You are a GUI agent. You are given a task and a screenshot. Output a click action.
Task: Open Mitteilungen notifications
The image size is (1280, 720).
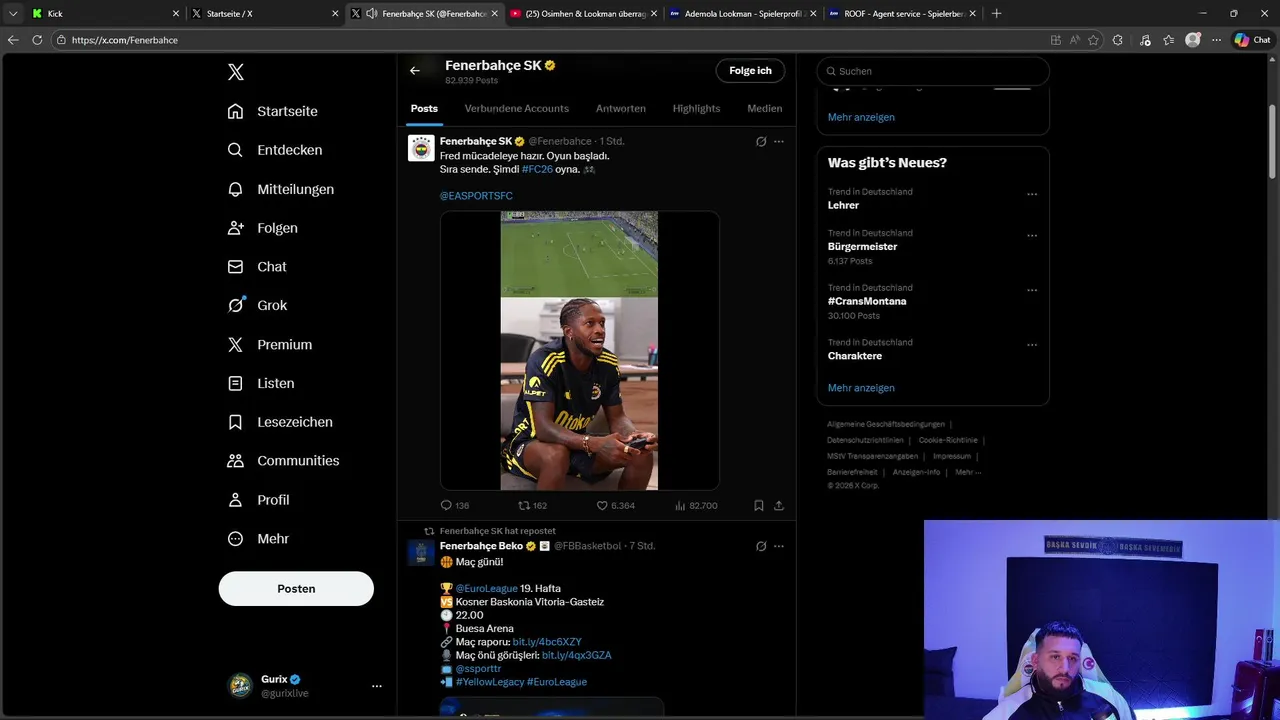point(281,189)
